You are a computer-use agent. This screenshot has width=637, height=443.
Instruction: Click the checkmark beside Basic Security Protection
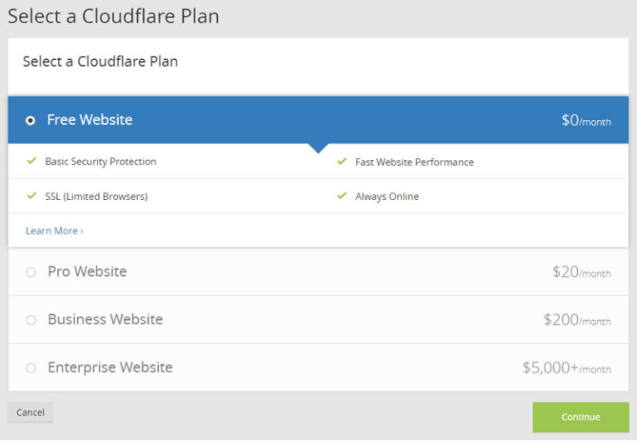tap(31, 161)
